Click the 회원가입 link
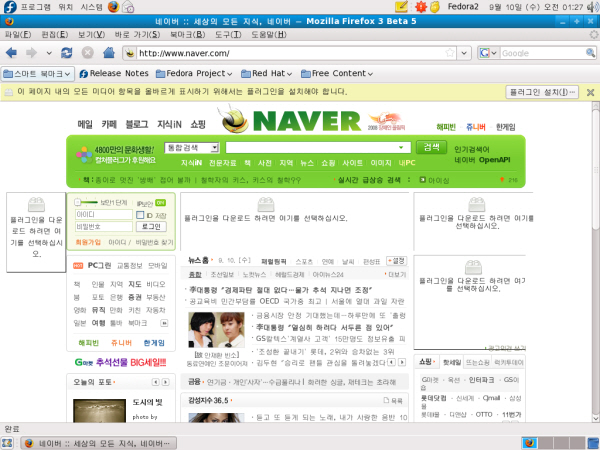The width and height of the screenshot is (600, 450). pos(88,242)
